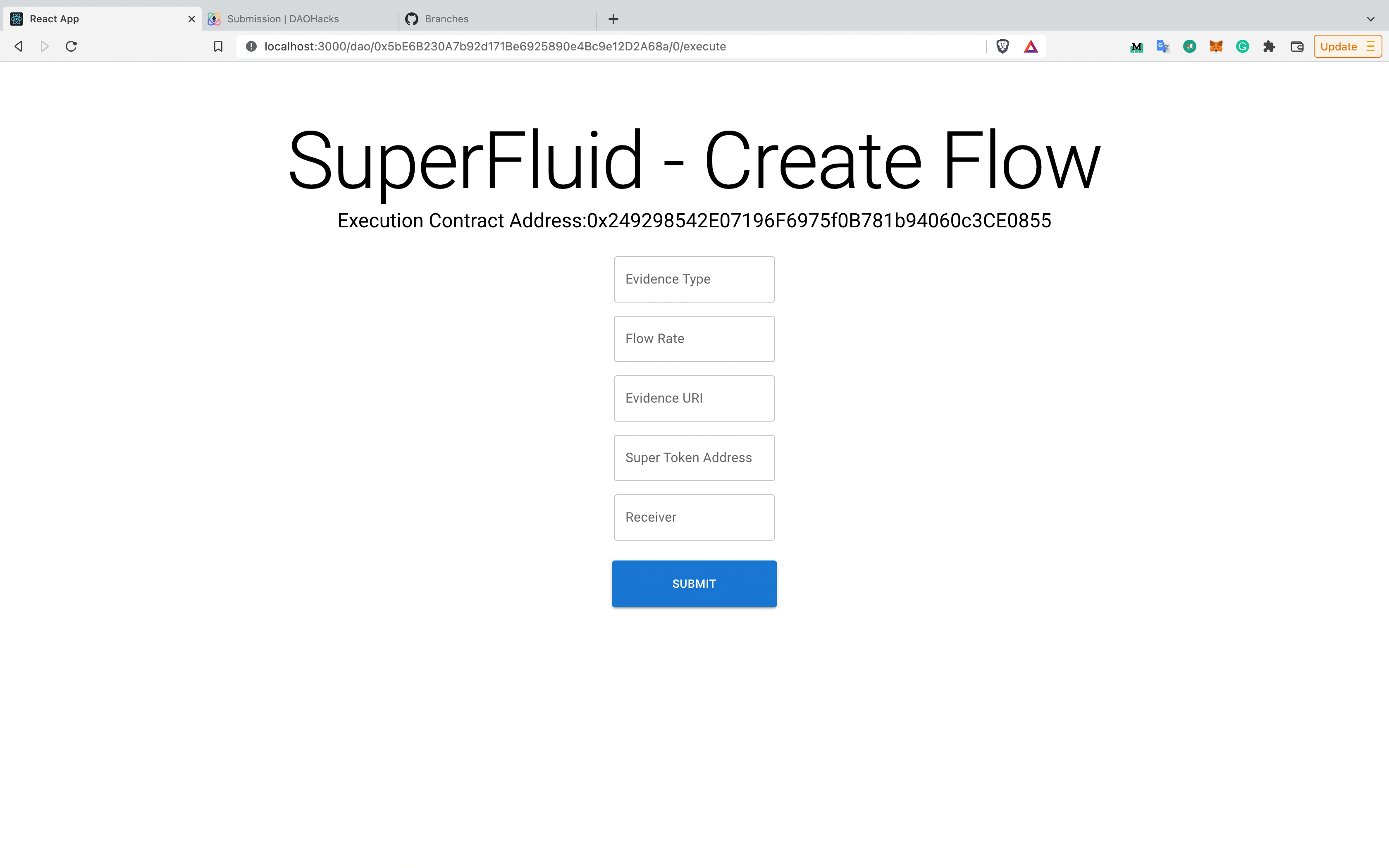Click the MetaMask fox extension icon
The width and height of the screenshot is (1389, 868).
point(1216,46)
